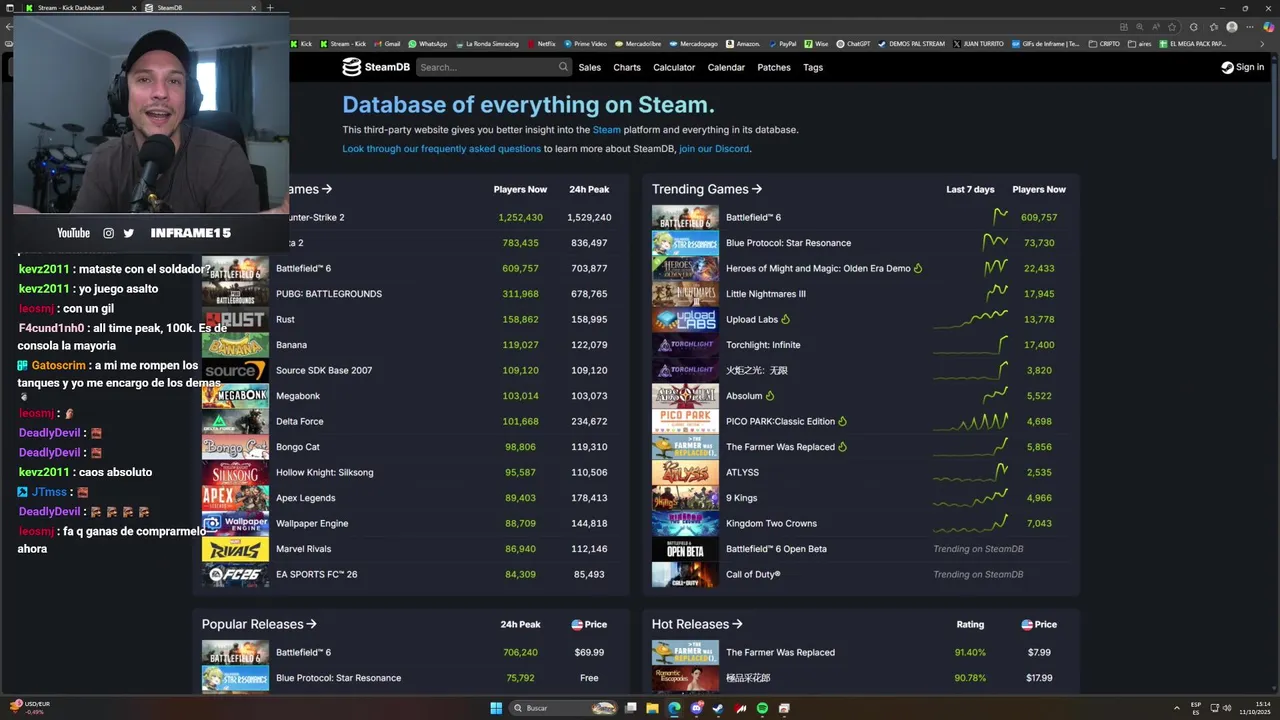Open the Instagram icon on stream overlay
The image size is (1280, 720).
point(108,233)
